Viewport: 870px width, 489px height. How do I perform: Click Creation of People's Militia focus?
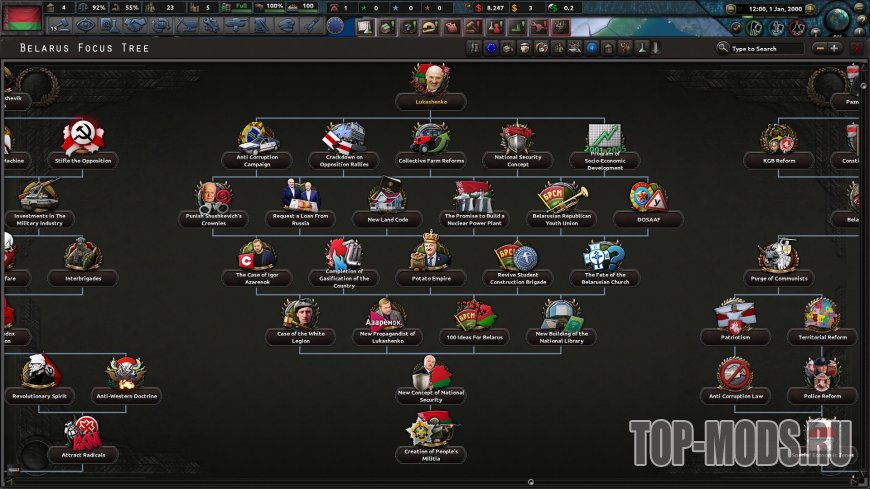[x=432, y=430]
